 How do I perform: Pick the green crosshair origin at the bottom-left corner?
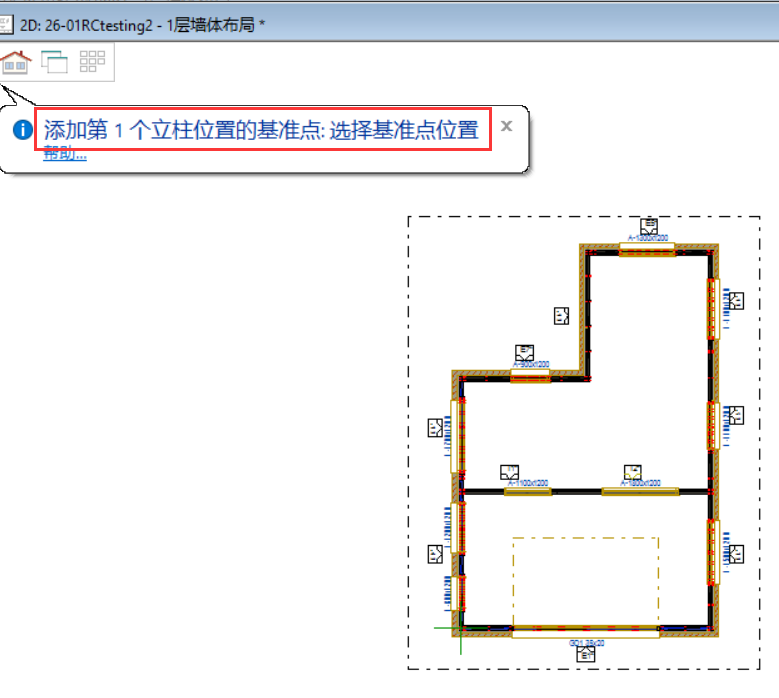[x=461, y=628]
